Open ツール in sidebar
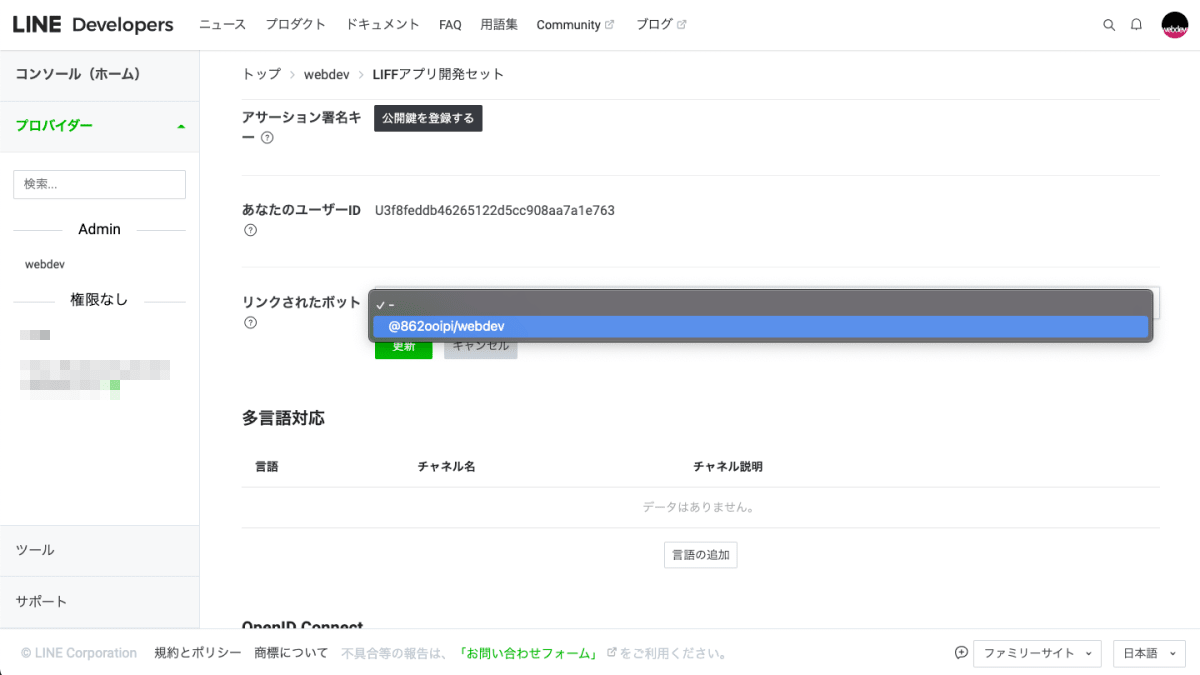Image resolution: width=1200 pixels, height=675 pixels. [100, 550]
